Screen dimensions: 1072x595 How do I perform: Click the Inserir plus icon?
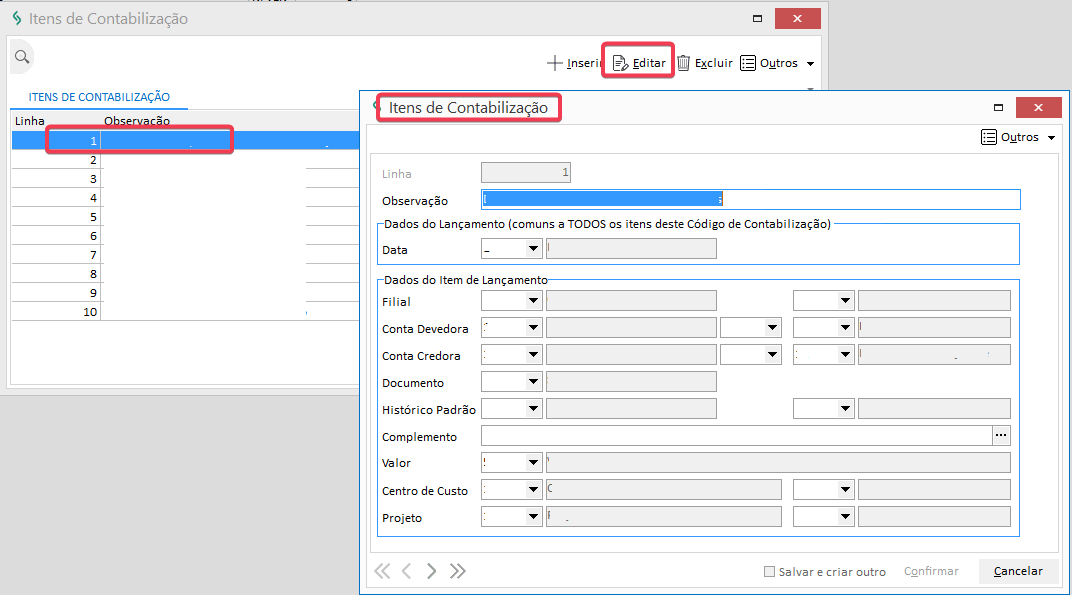555,63
